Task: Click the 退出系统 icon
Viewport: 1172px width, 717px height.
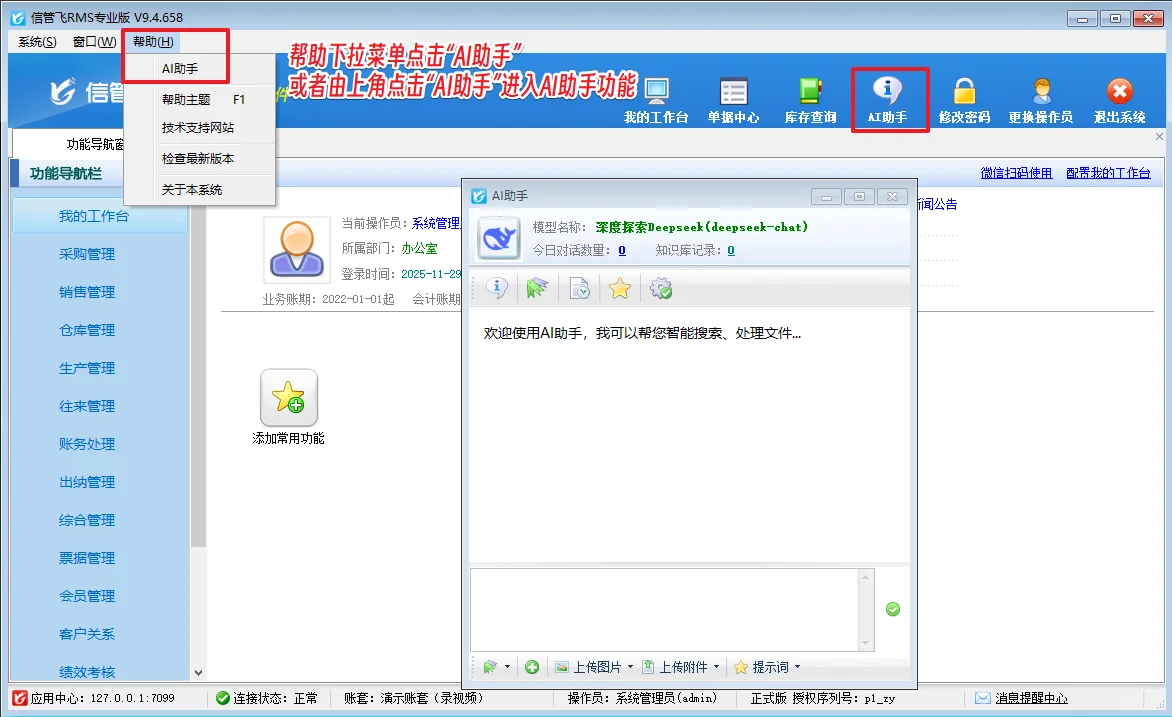Action: coord(1118,100)
